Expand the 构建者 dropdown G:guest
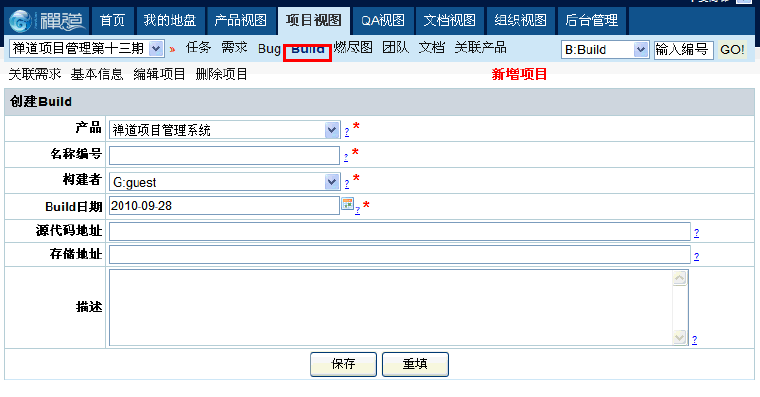 332,182
